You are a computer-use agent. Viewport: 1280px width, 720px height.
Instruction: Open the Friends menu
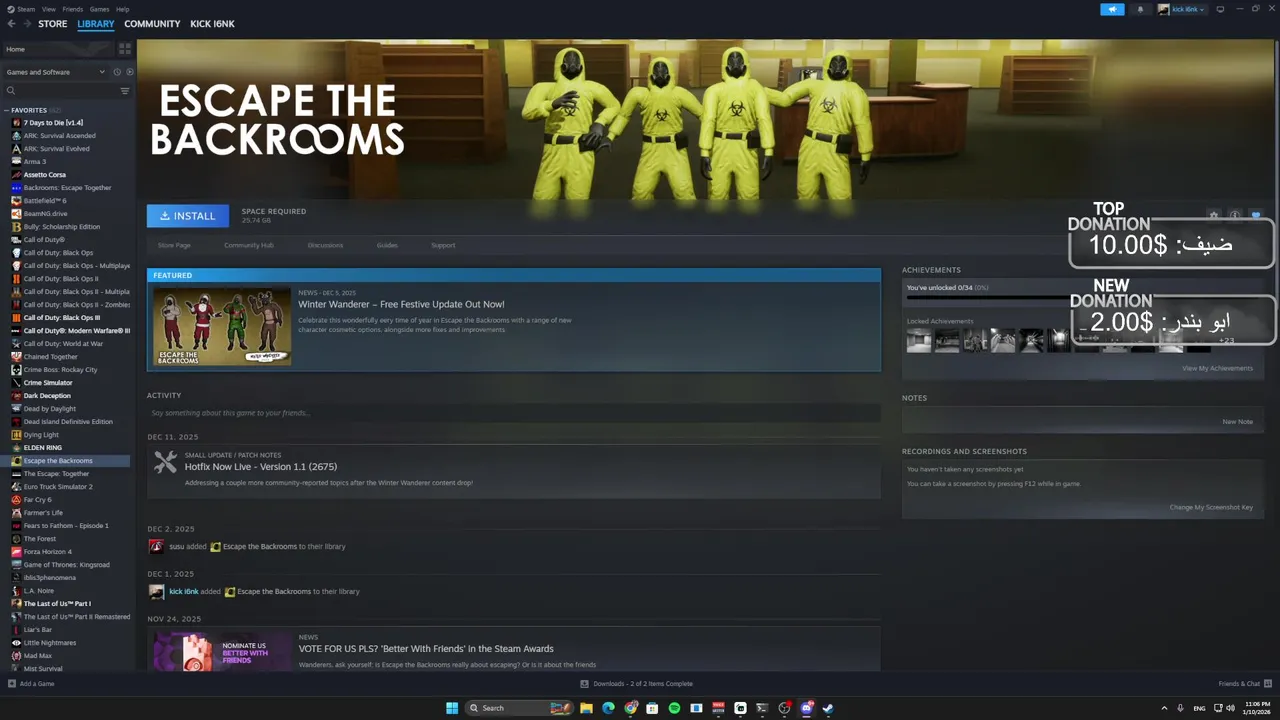coord(73,9)
